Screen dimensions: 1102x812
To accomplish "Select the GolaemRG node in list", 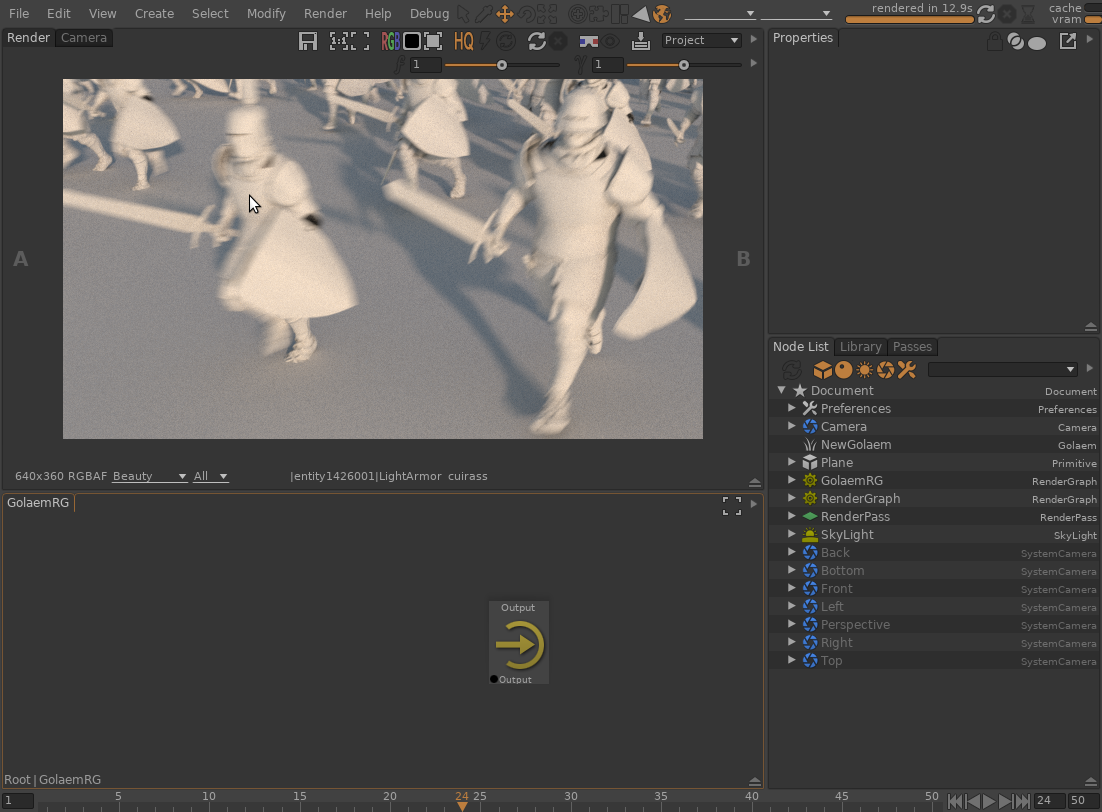I will (851, 481).
